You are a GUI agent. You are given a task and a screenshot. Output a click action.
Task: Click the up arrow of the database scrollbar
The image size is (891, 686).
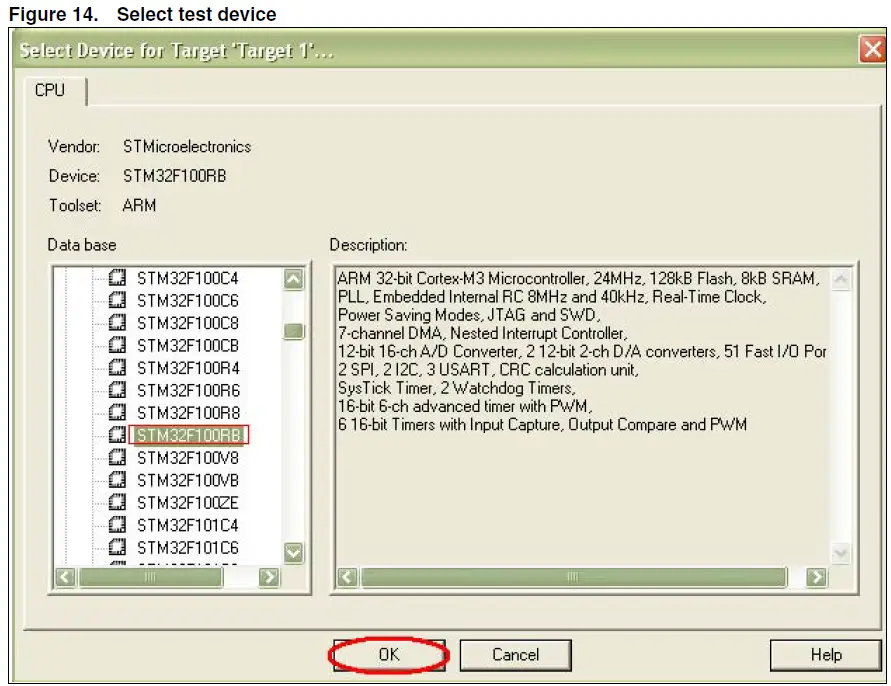[294, 280]
